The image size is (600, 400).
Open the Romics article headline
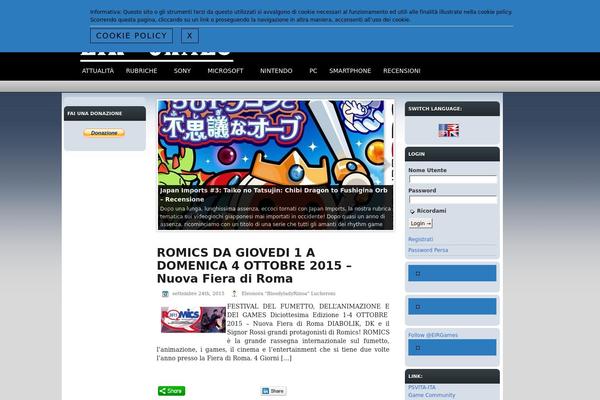point(254,266)
